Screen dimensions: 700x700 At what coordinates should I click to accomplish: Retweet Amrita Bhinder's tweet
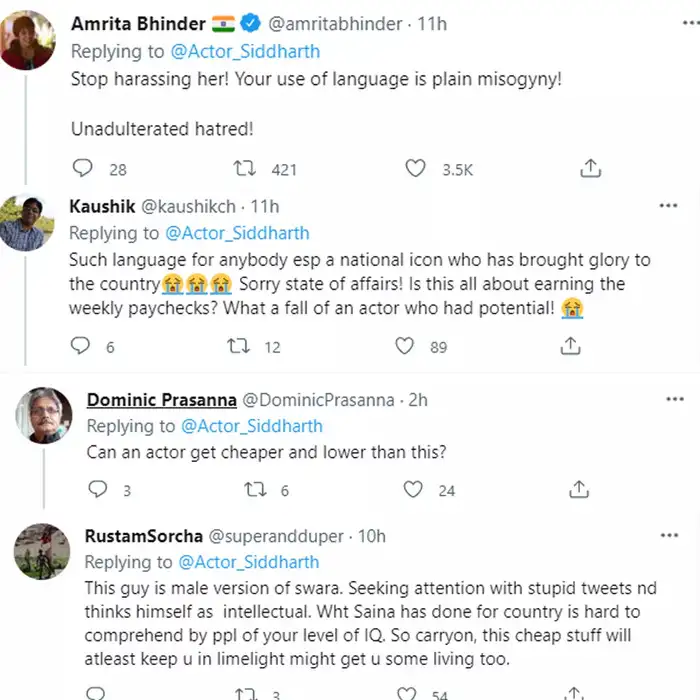coord(245,168)
